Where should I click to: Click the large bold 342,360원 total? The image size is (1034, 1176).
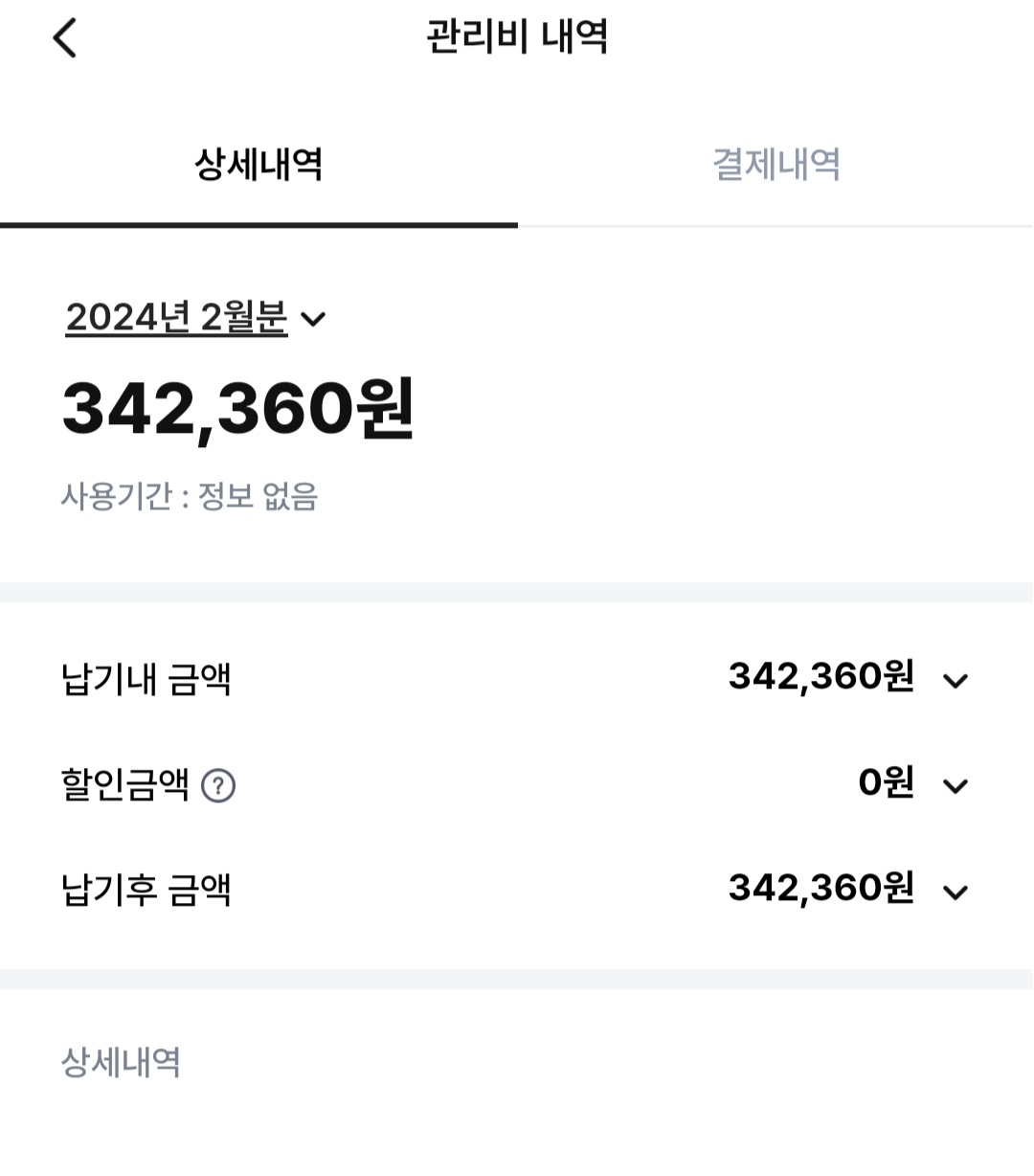(238, 410)
